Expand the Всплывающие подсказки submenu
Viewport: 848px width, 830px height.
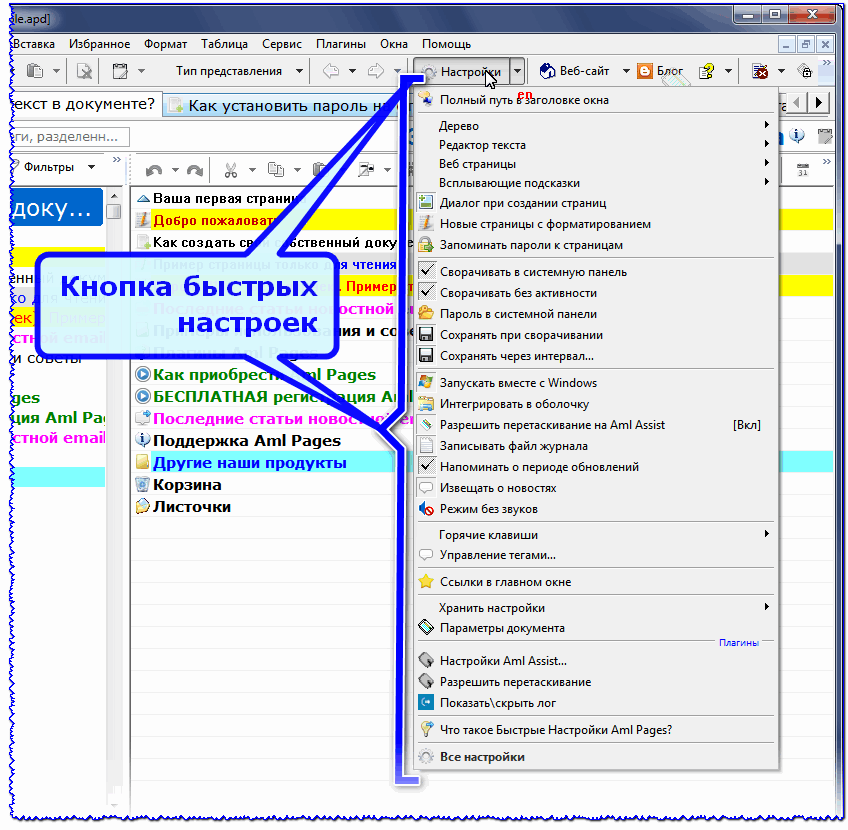(x=596, y=183)
